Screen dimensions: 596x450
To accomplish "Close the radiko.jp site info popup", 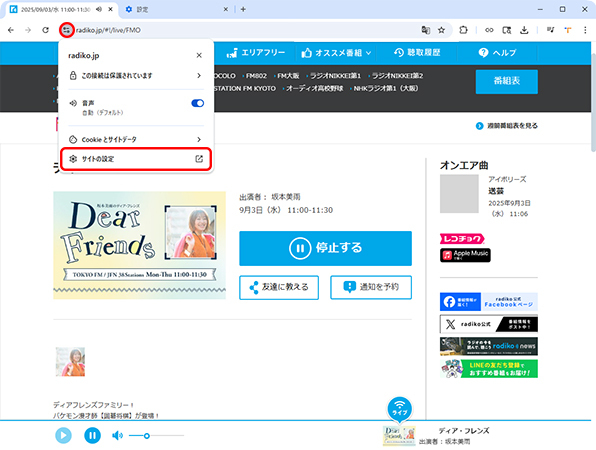I will click(x=199, y=55).
